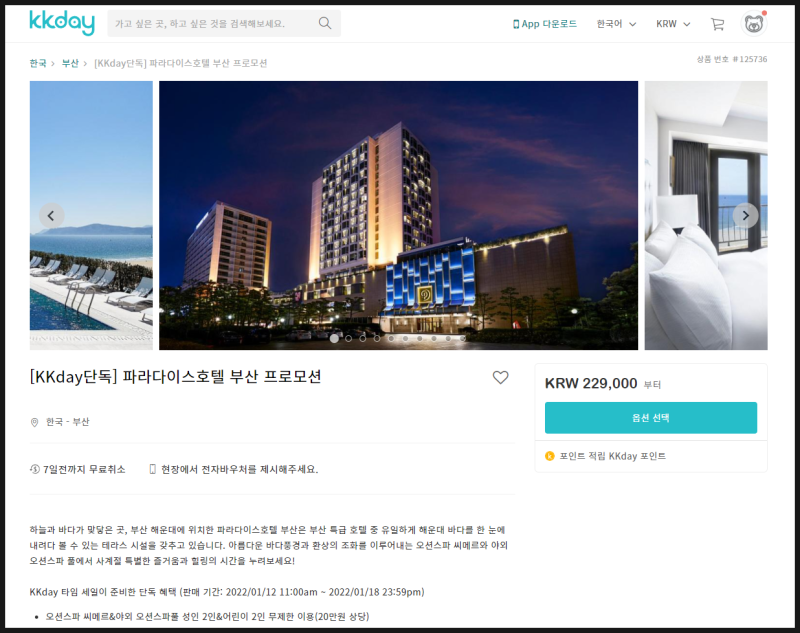Click the orange KKday points coin icon
Image resolution: width=800 pixels, height=633 pixels.
coord(549,456)
